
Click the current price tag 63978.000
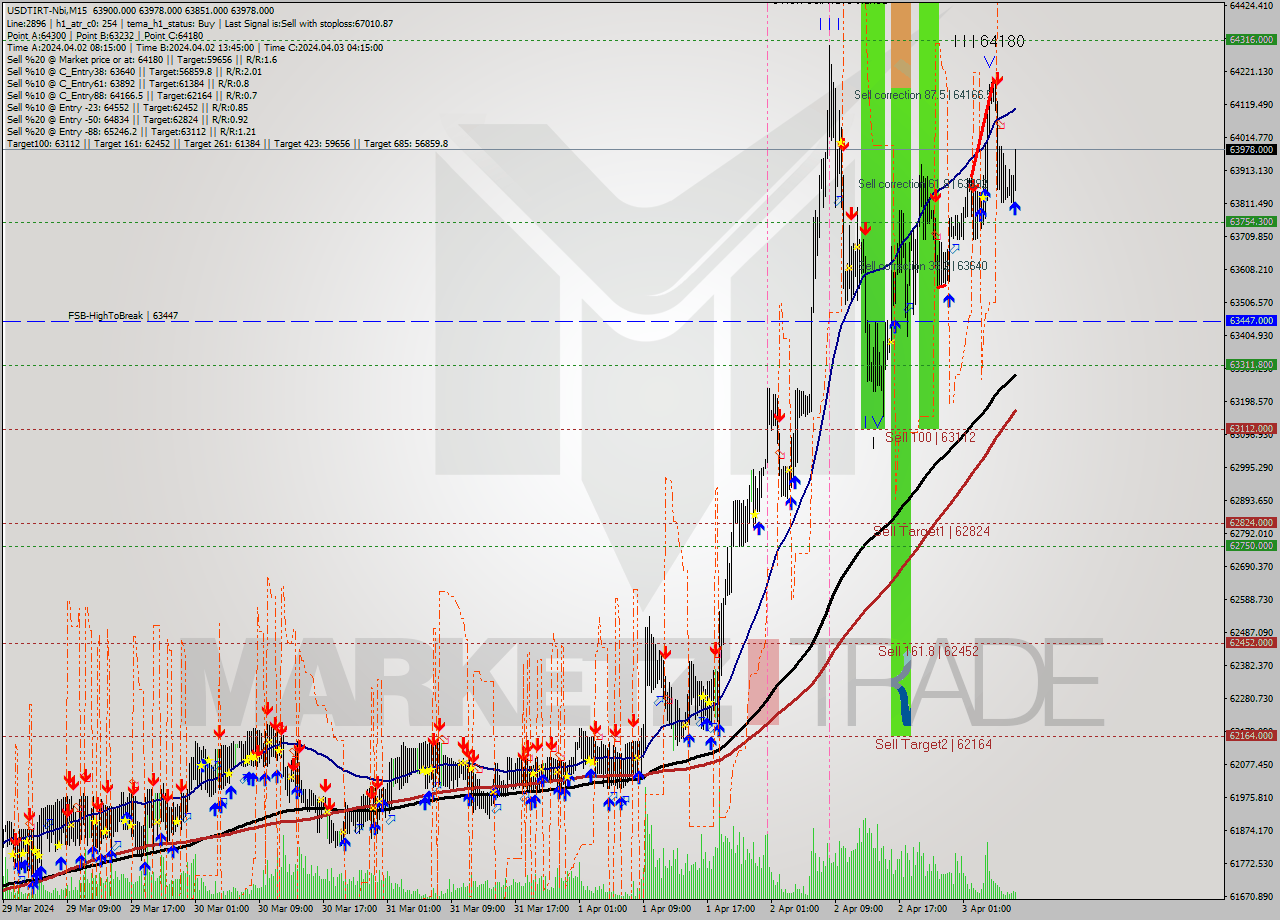pyautogui.click(x=1250, y=149)
